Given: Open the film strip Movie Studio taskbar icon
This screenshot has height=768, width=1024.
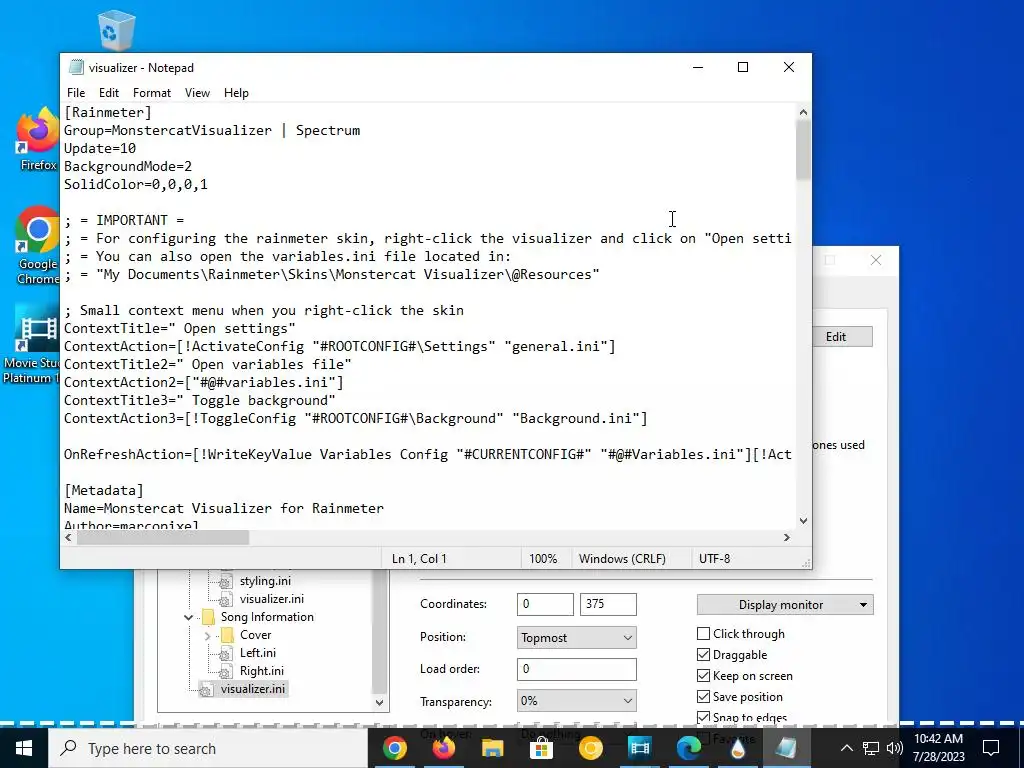Looking at the screenshot, I should point(639,748).
